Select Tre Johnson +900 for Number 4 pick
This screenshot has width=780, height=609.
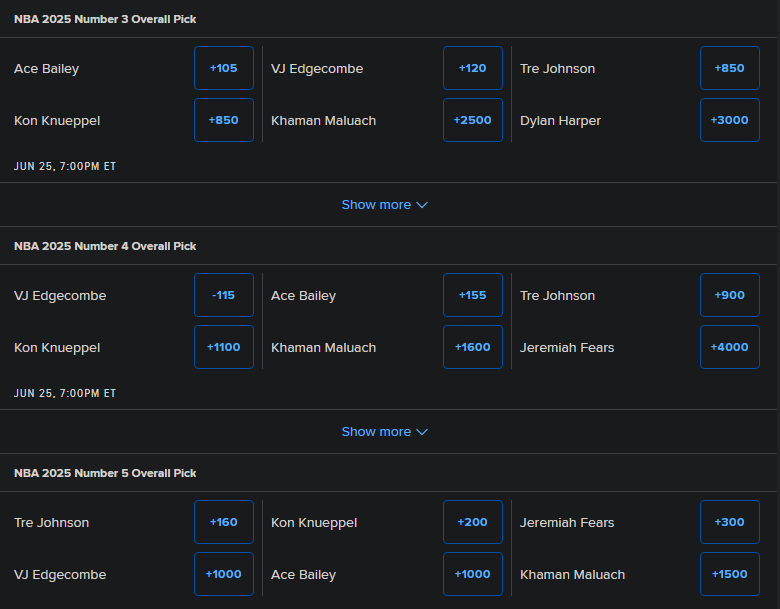(x=730, y=295)
